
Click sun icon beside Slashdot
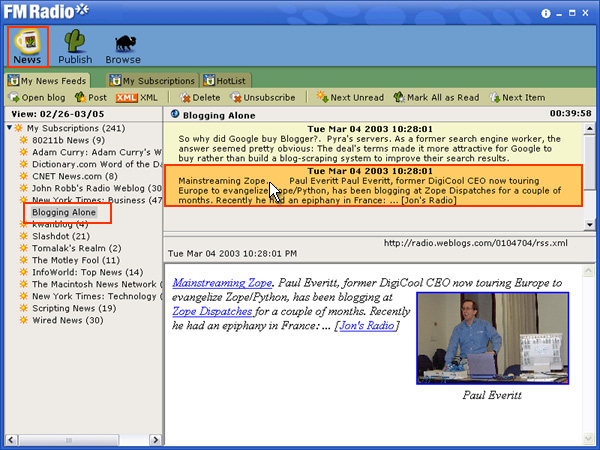click(24, 236)
